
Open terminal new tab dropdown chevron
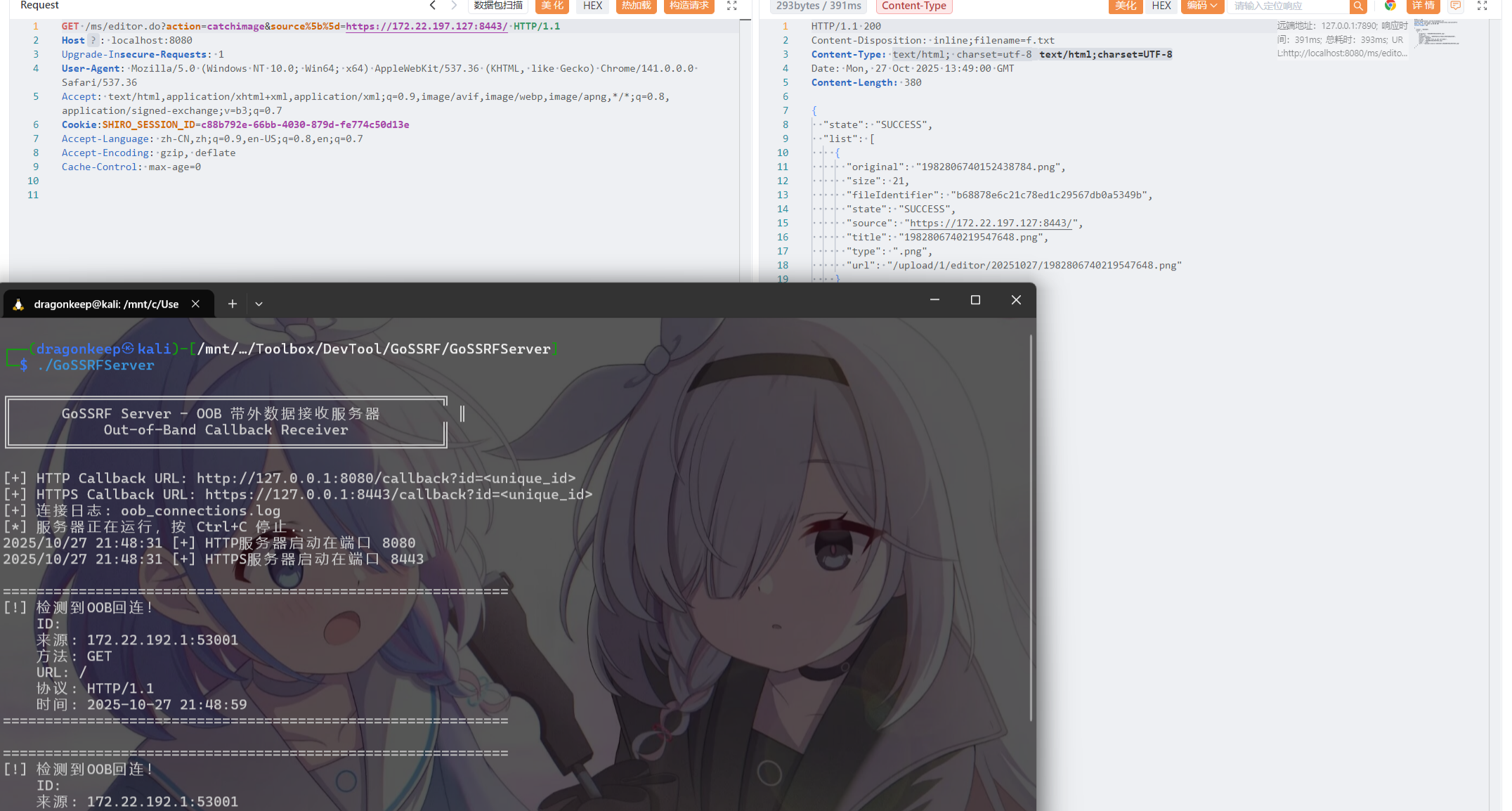(x=259, y=304)
